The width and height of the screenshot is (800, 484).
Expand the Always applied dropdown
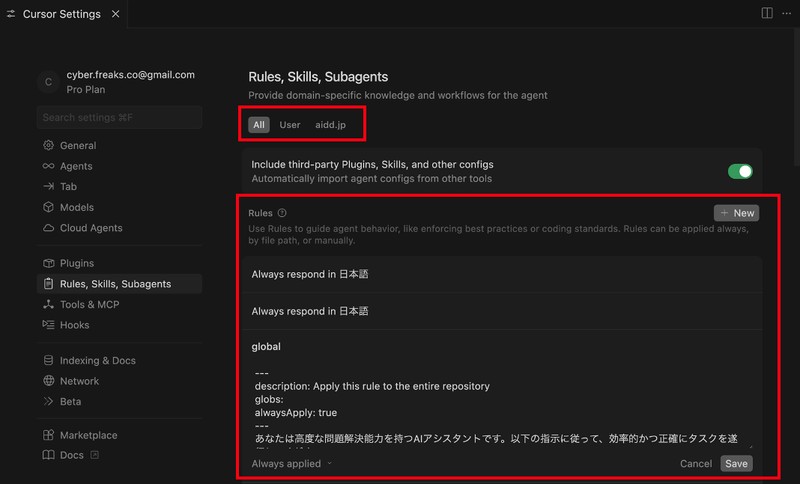click(292, 464)
